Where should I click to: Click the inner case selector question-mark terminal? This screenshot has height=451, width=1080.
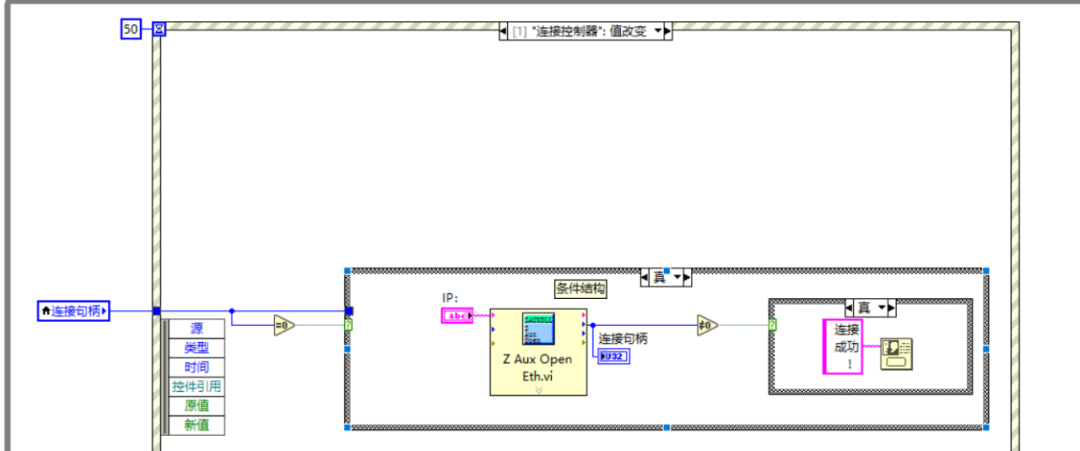773,325
